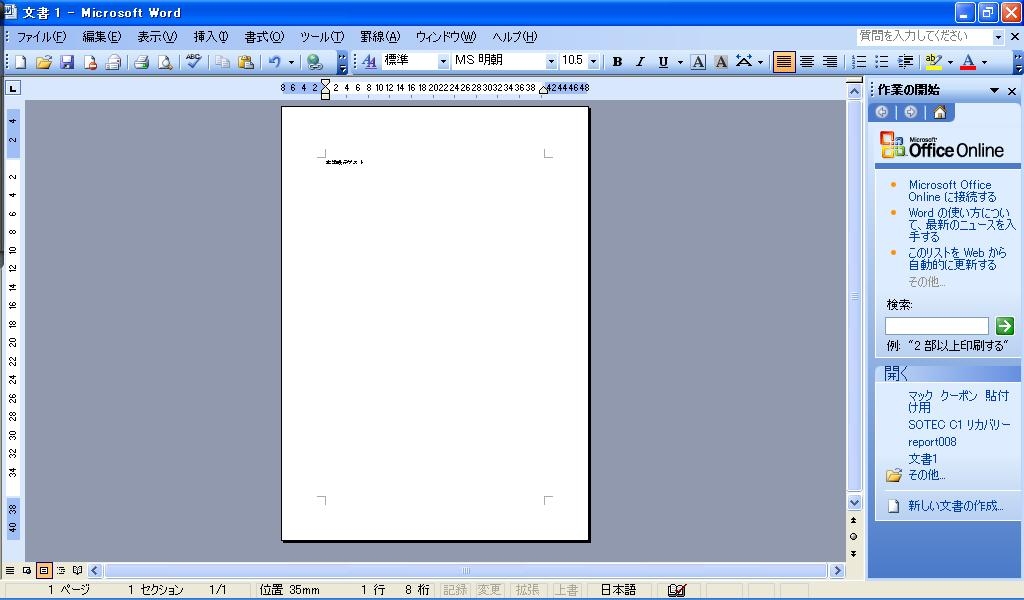This screenshot has width=1024, height=600.
Task: Expand undo history dropdown arrow
Action: tap(291, 62)
